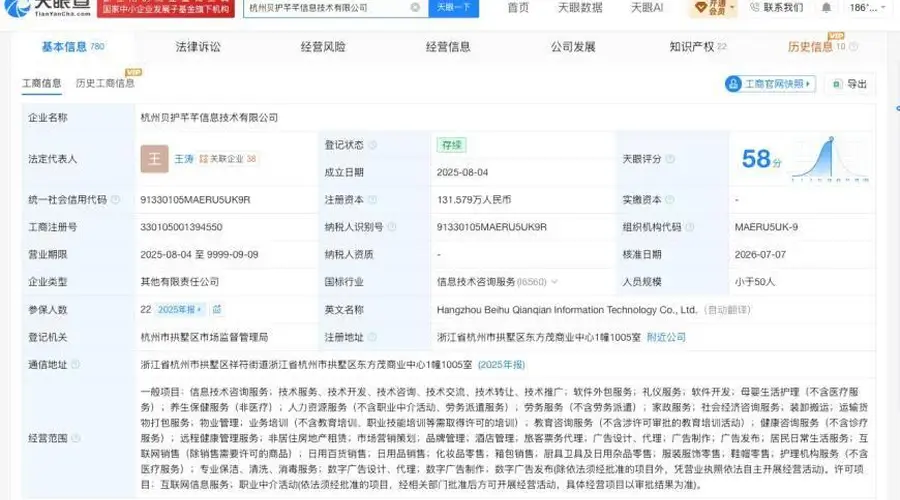Screen dimensions: 900x500
Task: Click the help icon next to 通信地址
Action: 75,365
